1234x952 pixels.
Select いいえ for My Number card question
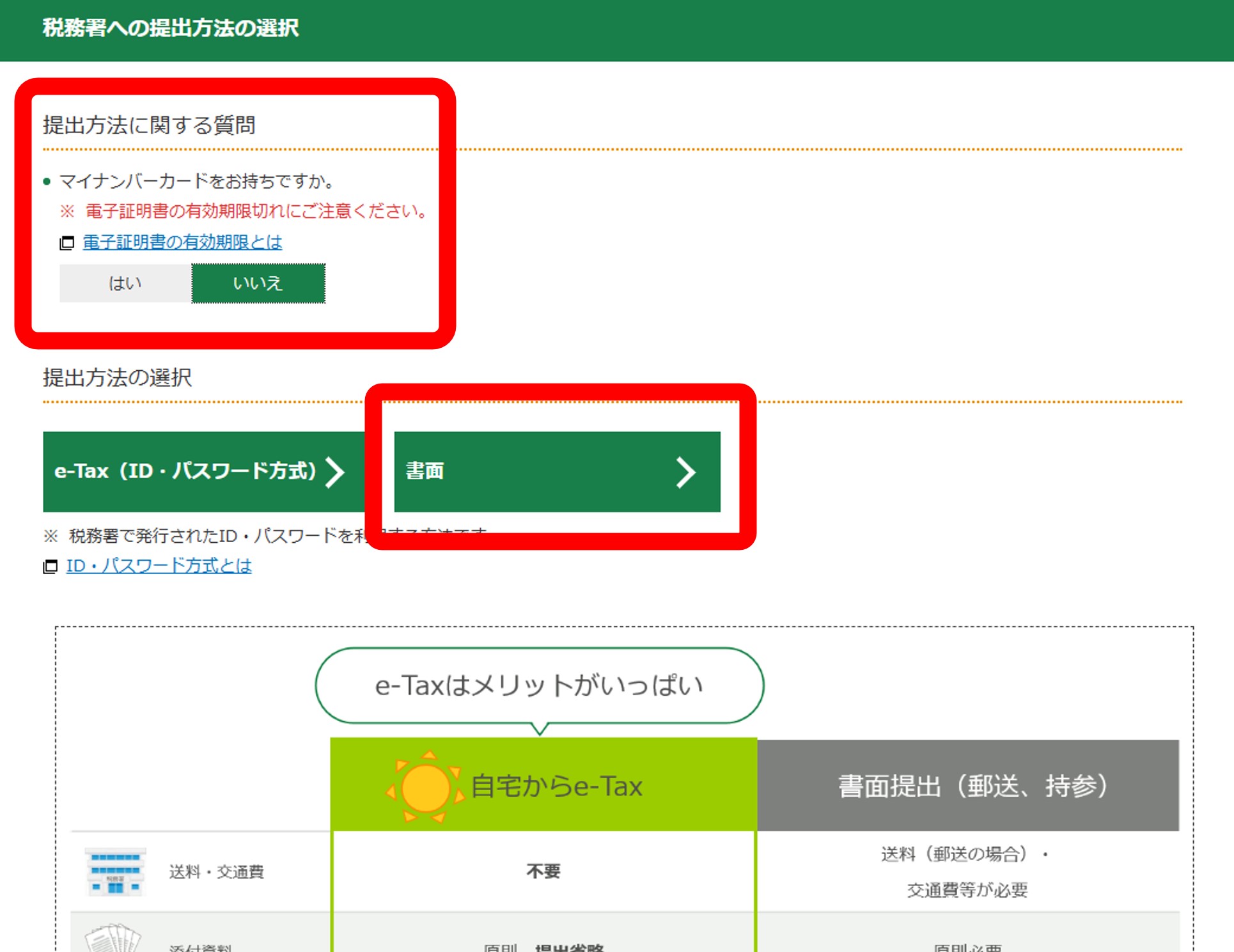coord(258,283)
